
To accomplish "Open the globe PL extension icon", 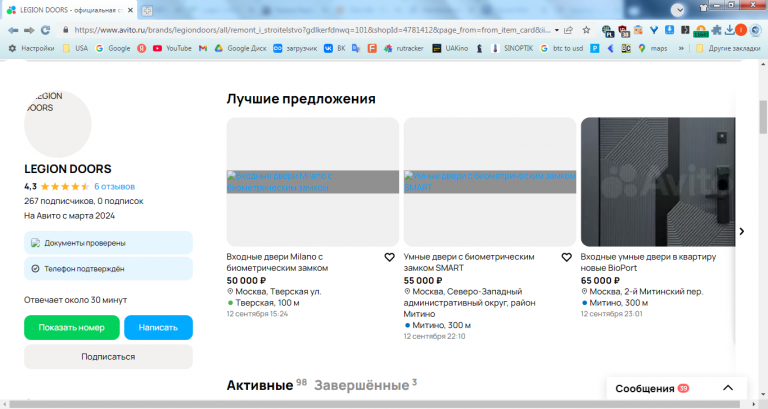I will [x=607, y=31].
